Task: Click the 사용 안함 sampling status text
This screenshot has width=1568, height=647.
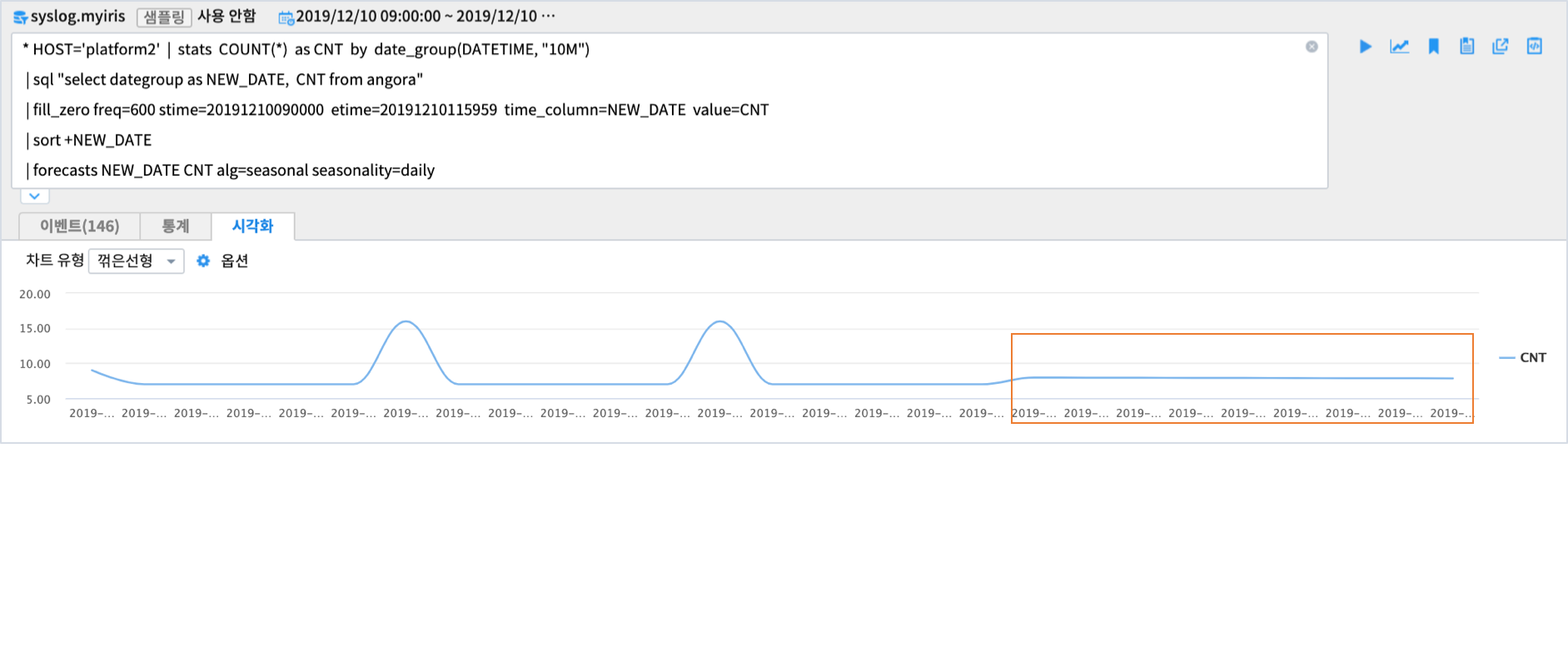Action: coord(226,17)
